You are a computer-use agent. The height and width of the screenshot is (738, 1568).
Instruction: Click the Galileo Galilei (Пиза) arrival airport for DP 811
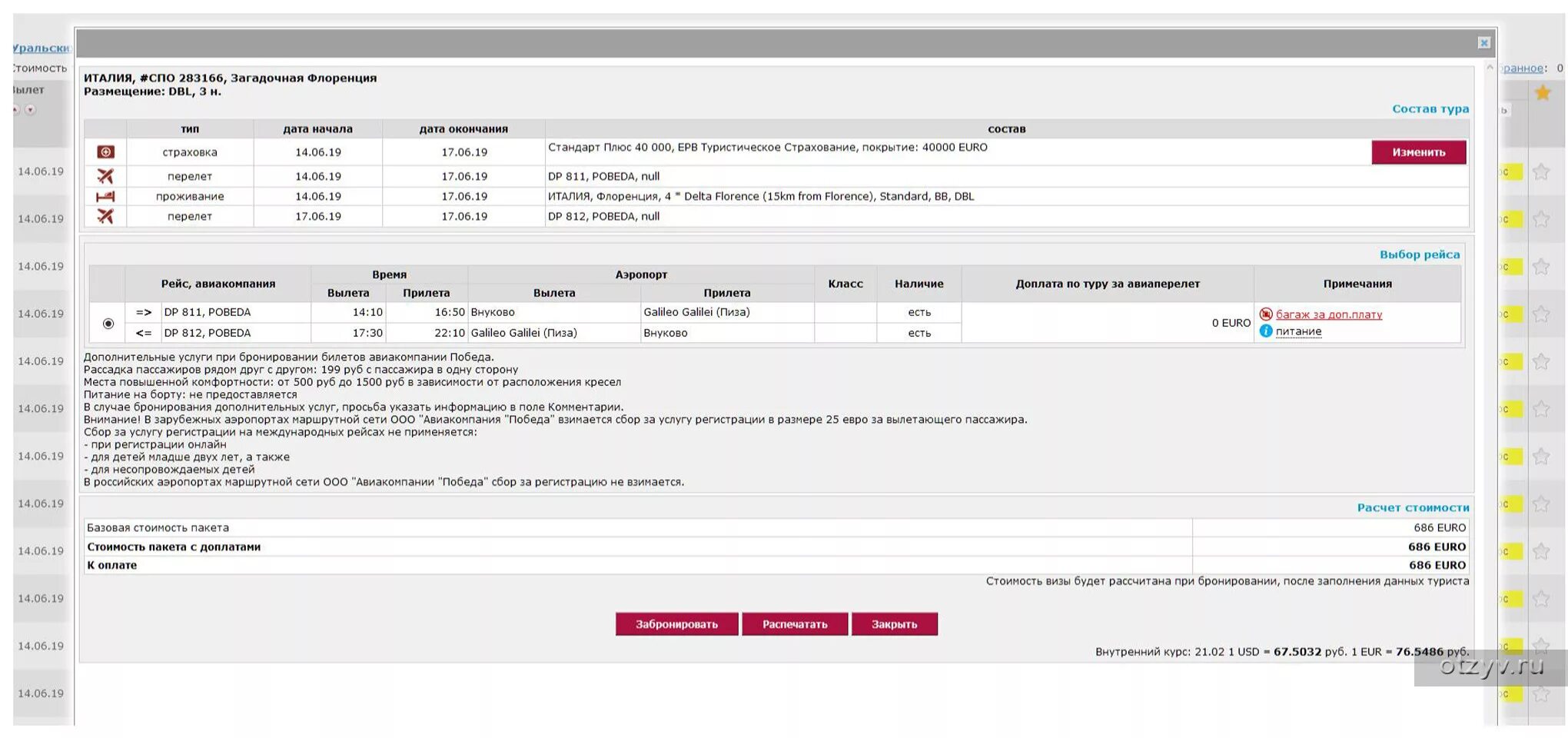tap(696, 312)
